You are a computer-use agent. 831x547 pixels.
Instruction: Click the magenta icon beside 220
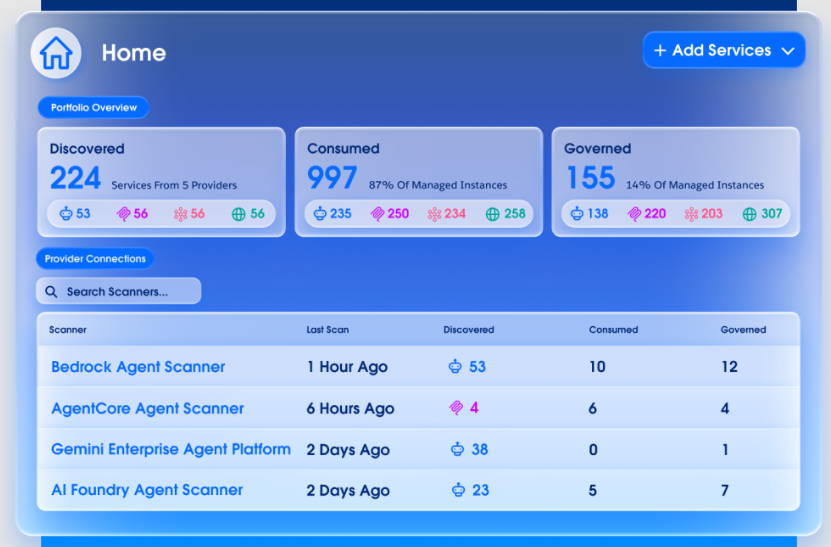tap(634, 214)
